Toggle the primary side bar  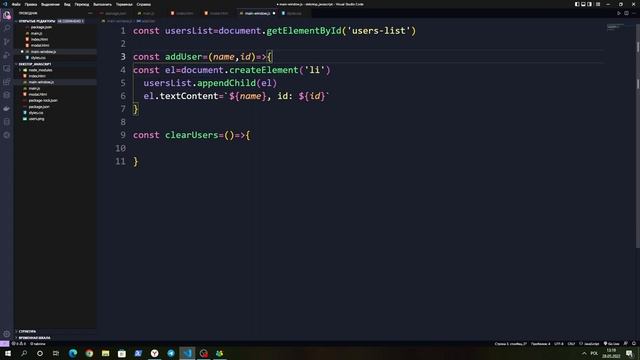[577, 4]
